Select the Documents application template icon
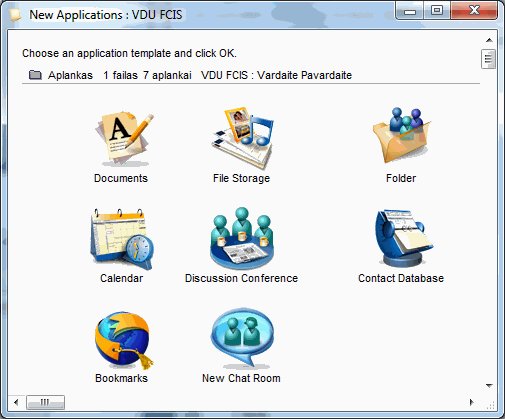This screenshot has height=419, width=505. [124, 139]
